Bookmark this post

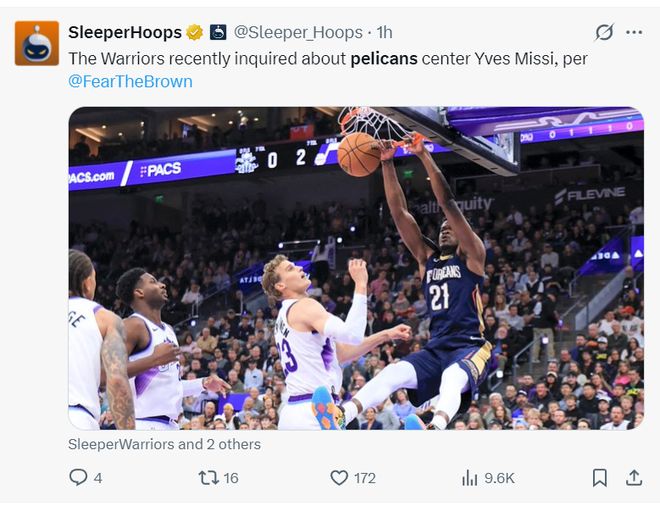coord(600,478)
